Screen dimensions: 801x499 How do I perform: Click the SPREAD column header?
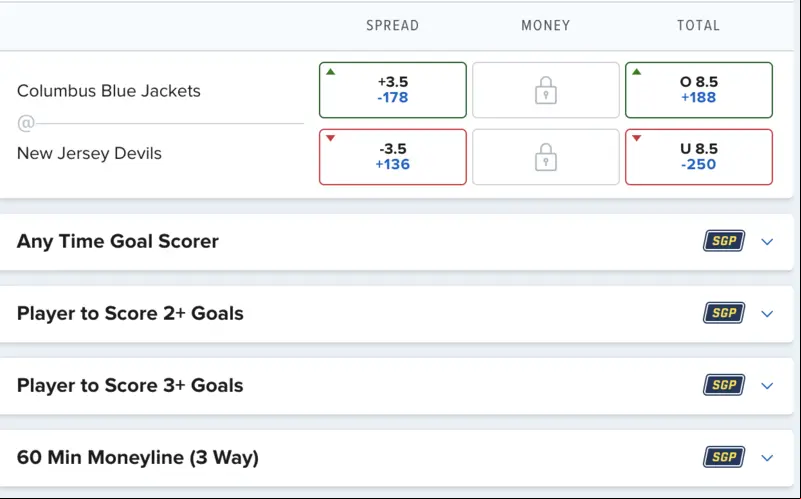click(392, 26)
